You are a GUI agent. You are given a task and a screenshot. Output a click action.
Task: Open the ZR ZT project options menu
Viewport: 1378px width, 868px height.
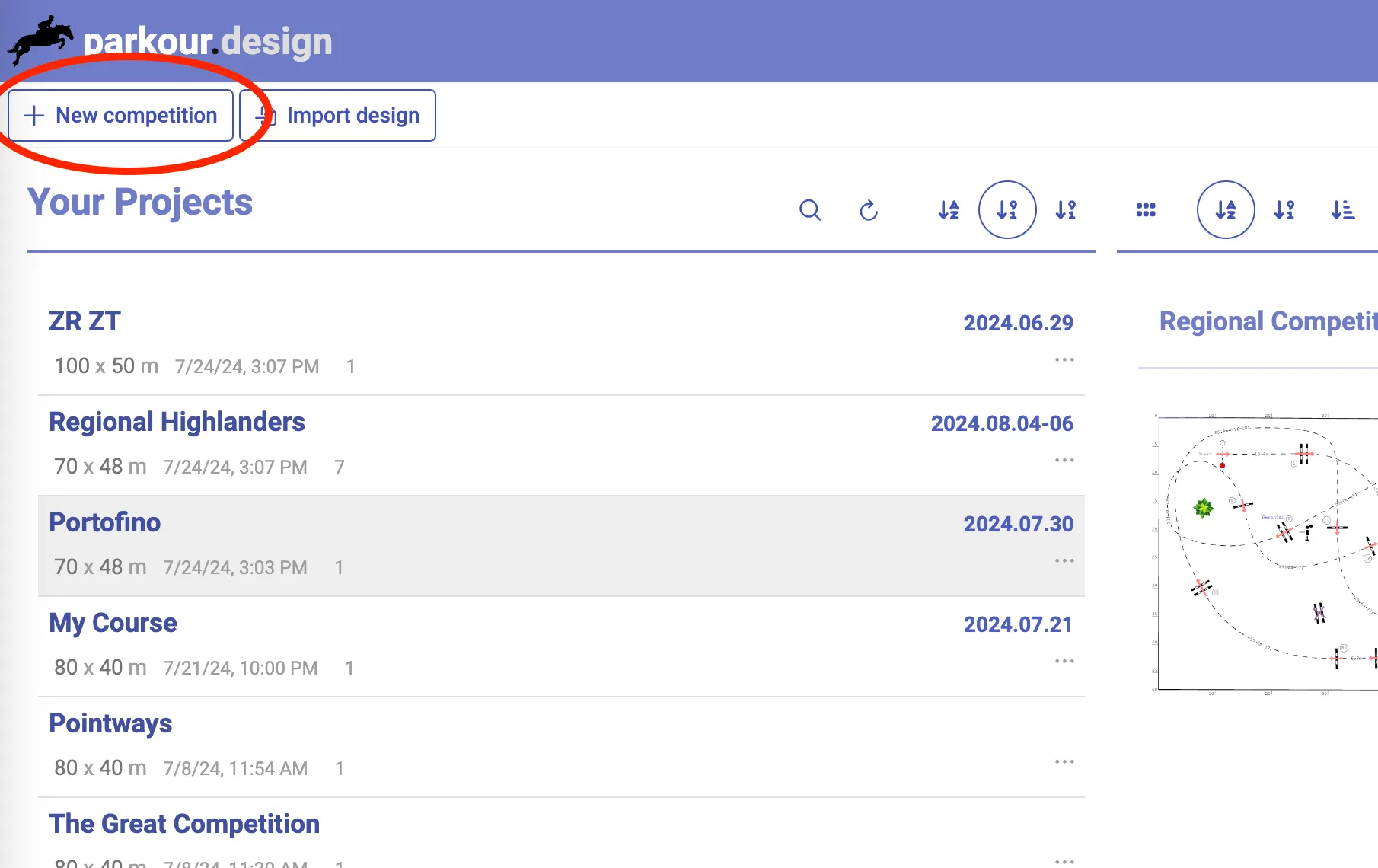[1064, 359]
